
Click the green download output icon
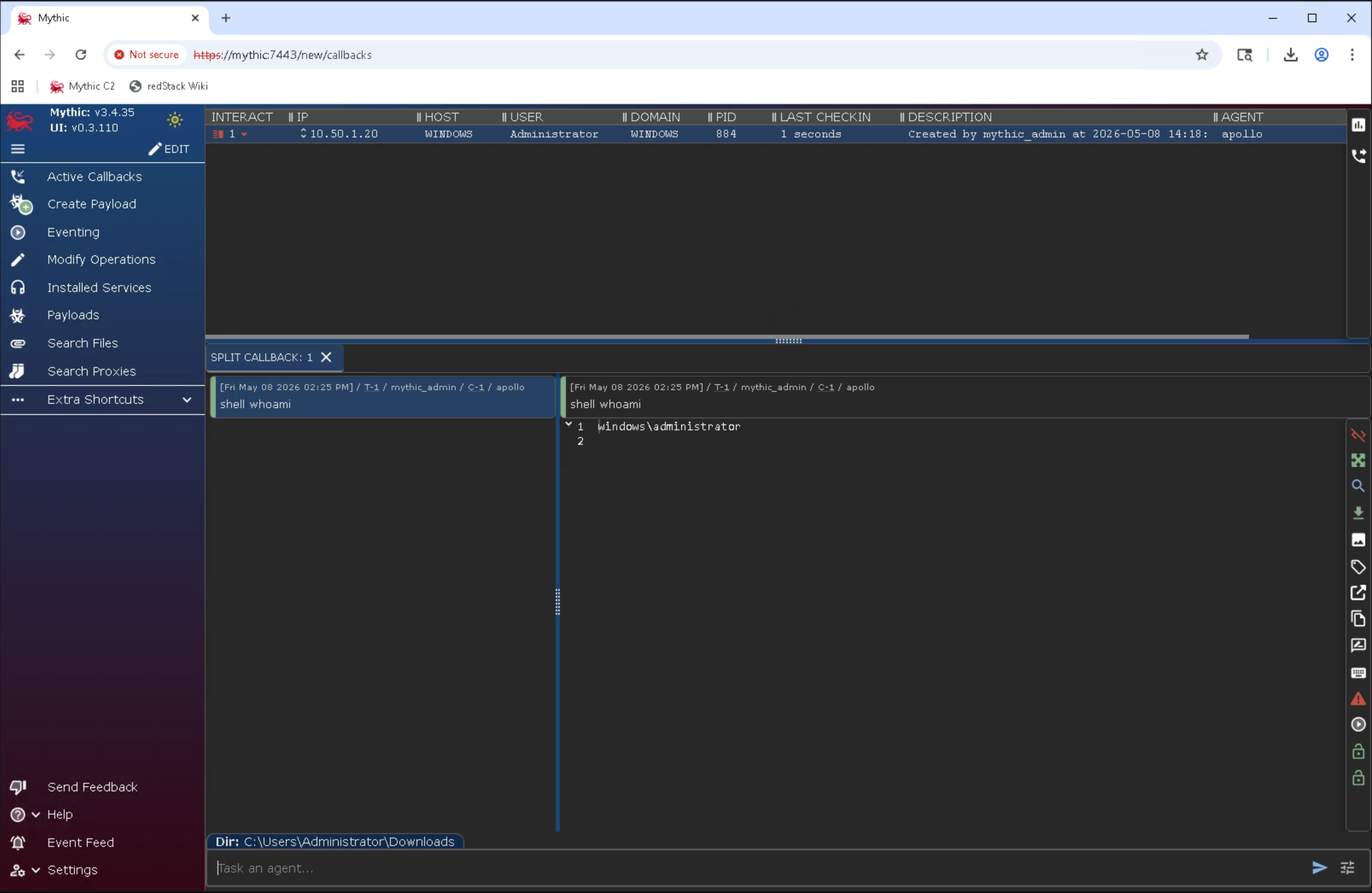[x=1358, y=513]
